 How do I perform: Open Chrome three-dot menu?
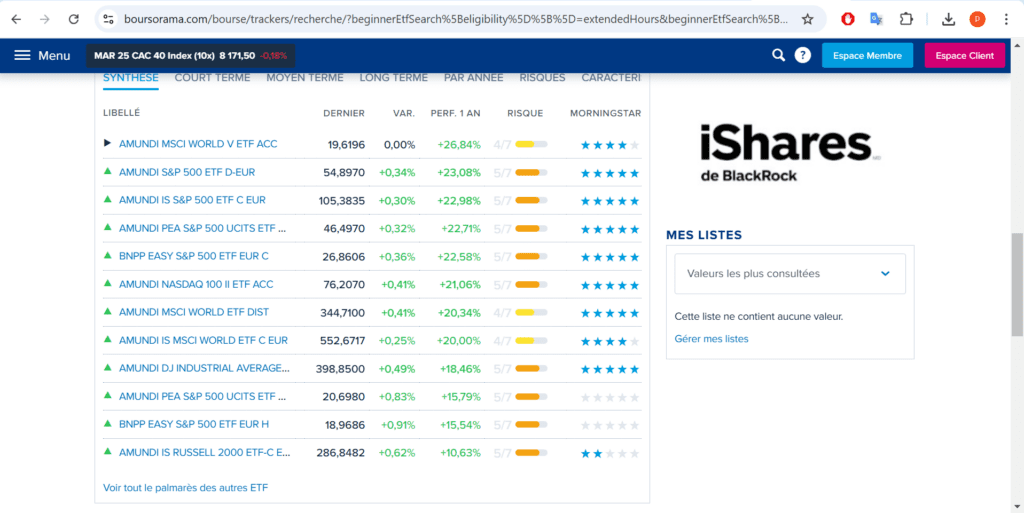click(x=1006, y=20)
